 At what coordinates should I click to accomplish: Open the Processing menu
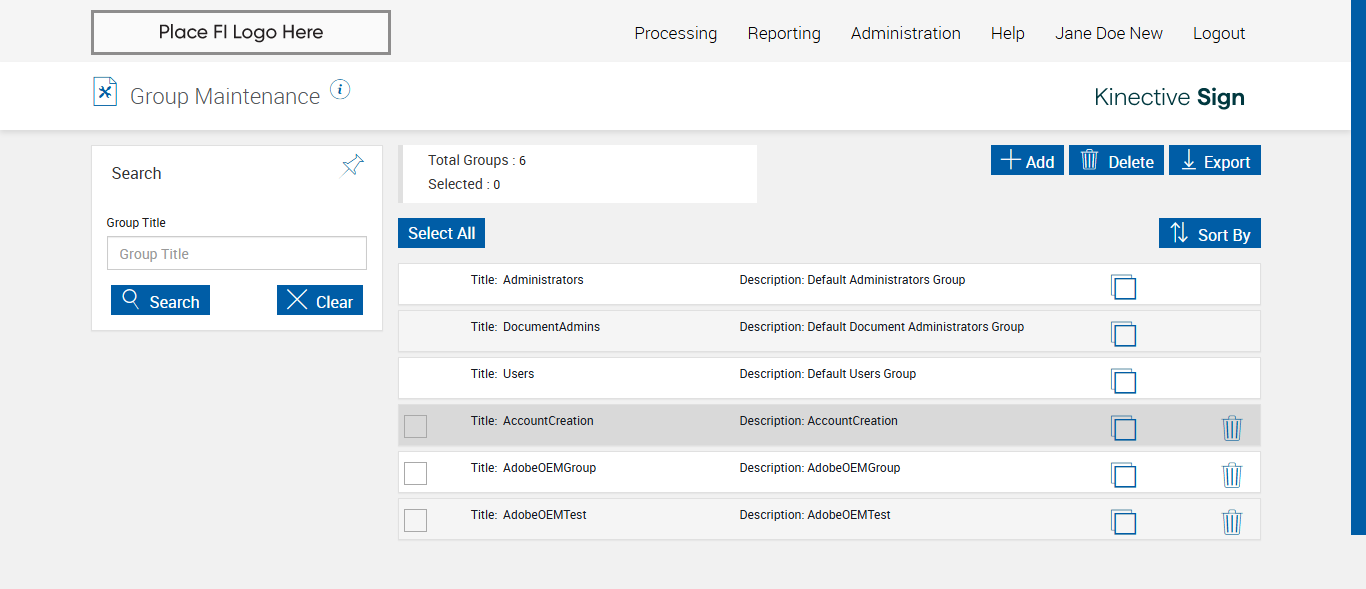click(675, 33)
